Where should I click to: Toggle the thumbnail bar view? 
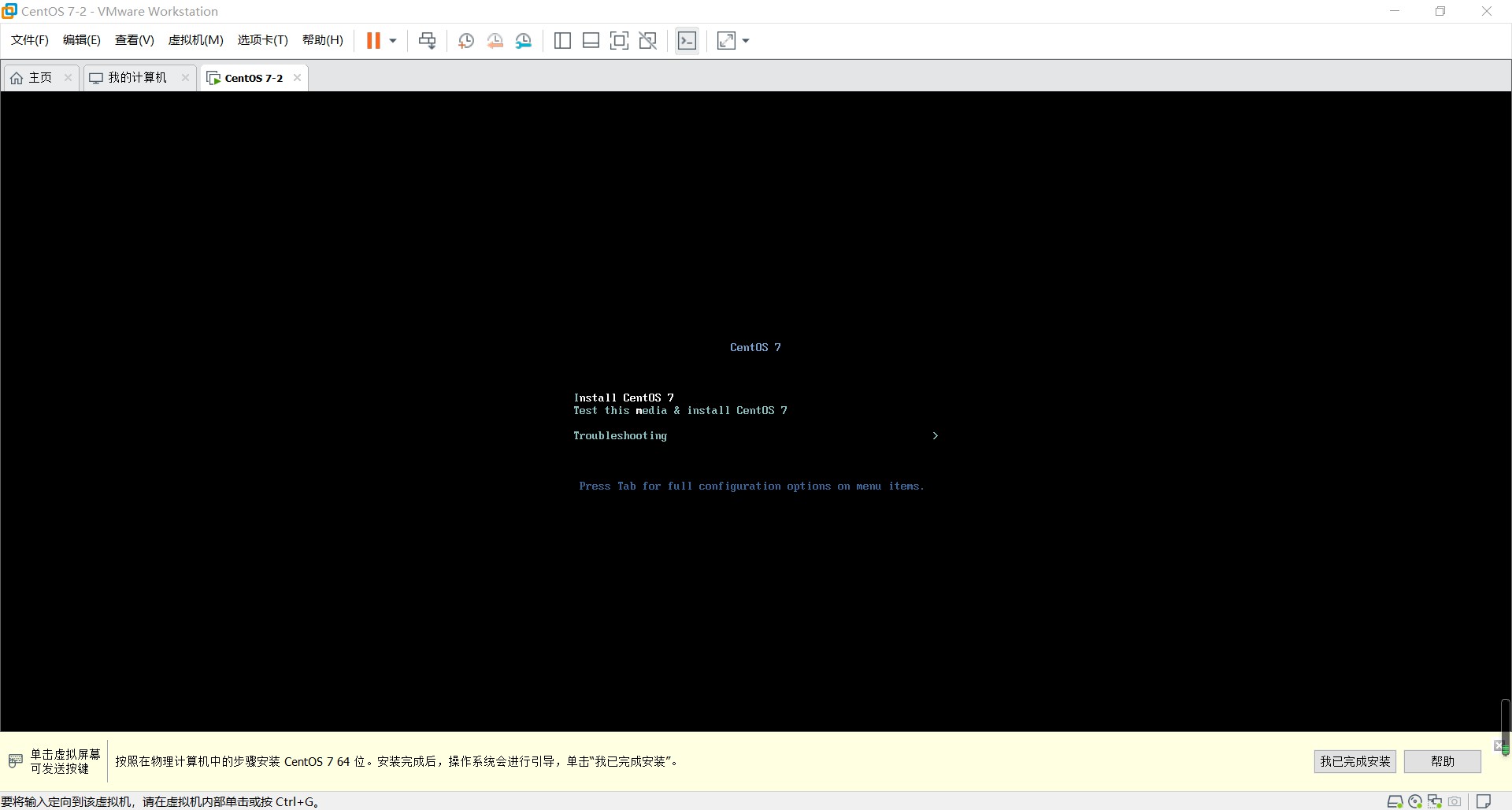click(591, 41)
